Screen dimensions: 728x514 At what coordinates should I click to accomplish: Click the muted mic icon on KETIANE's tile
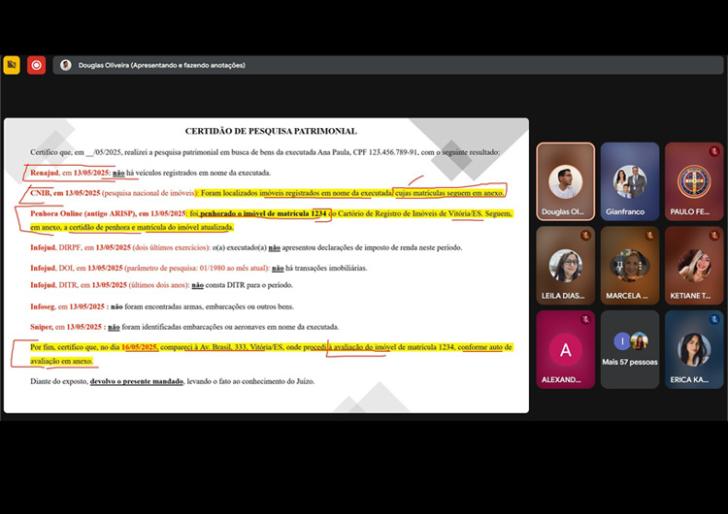click(x=714, y=235)
